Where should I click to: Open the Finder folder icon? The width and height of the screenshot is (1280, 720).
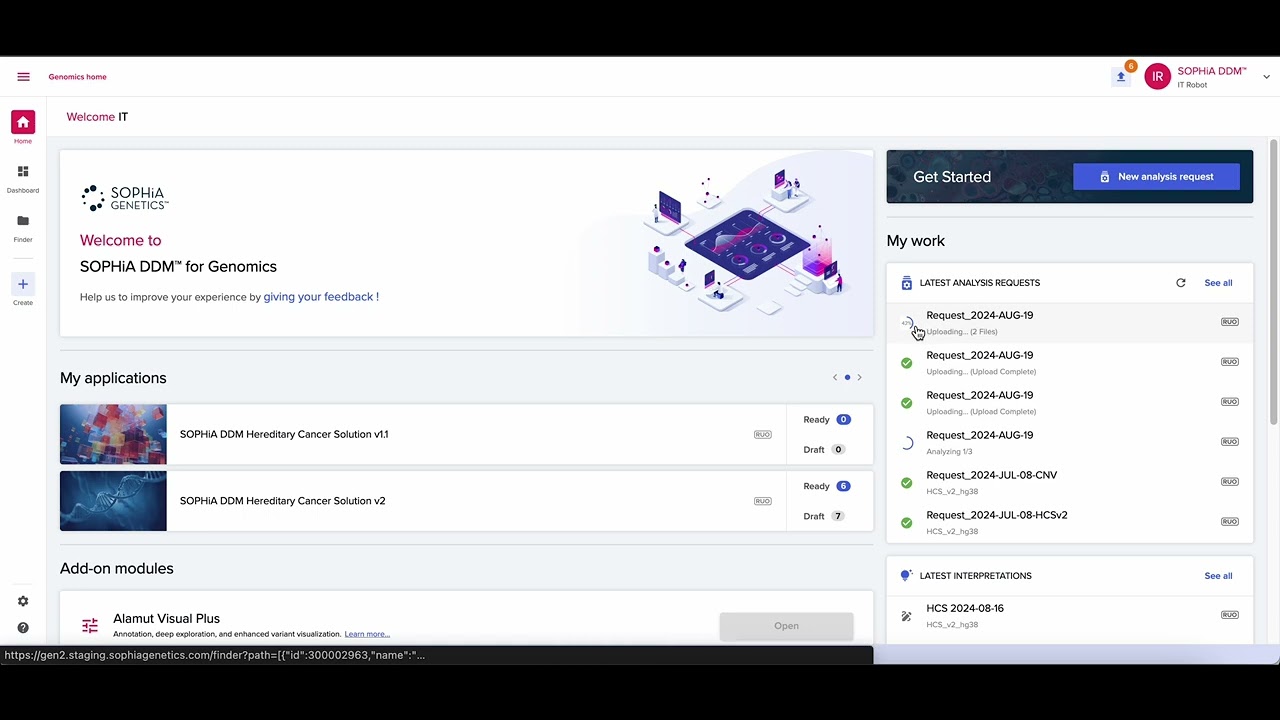(23, 221)
